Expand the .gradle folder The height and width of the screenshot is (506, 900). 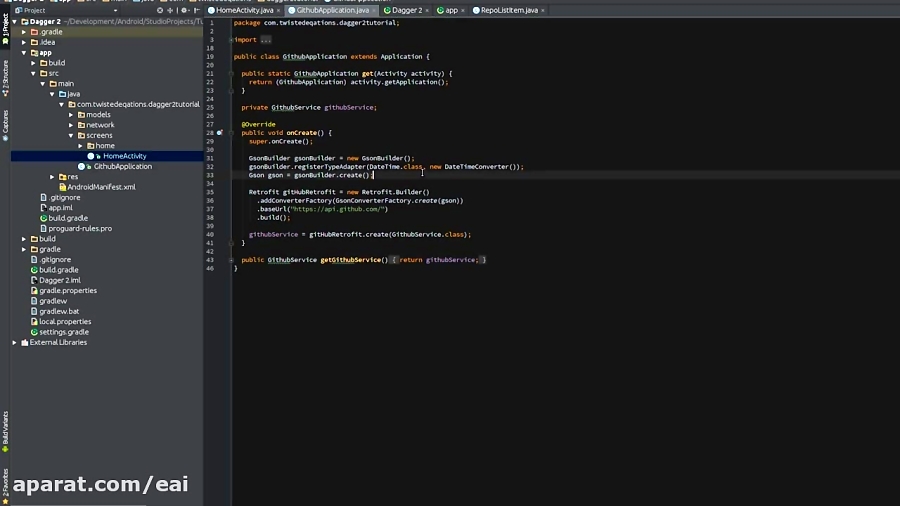coord(24,32)
